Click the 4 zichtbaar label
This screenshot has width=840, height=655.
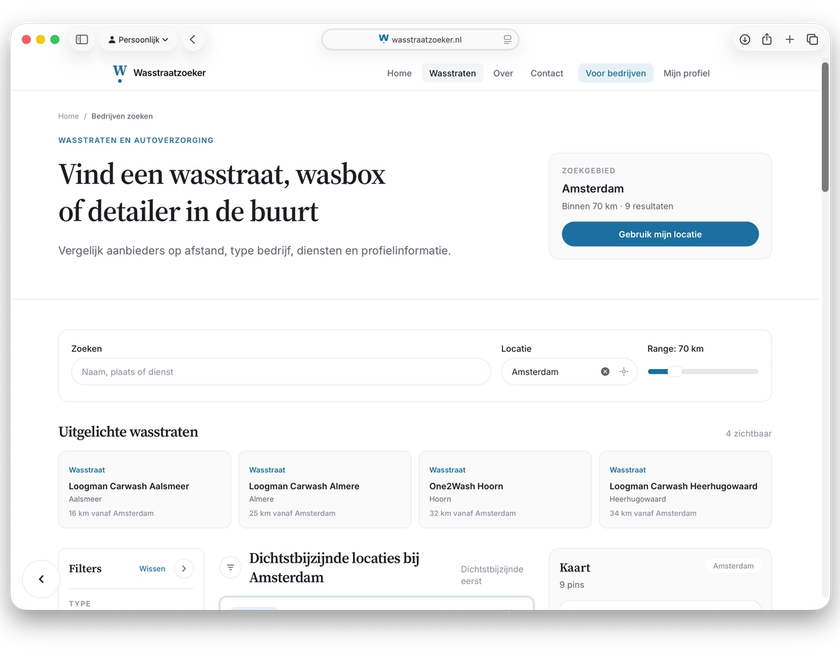tap(748, 434)
